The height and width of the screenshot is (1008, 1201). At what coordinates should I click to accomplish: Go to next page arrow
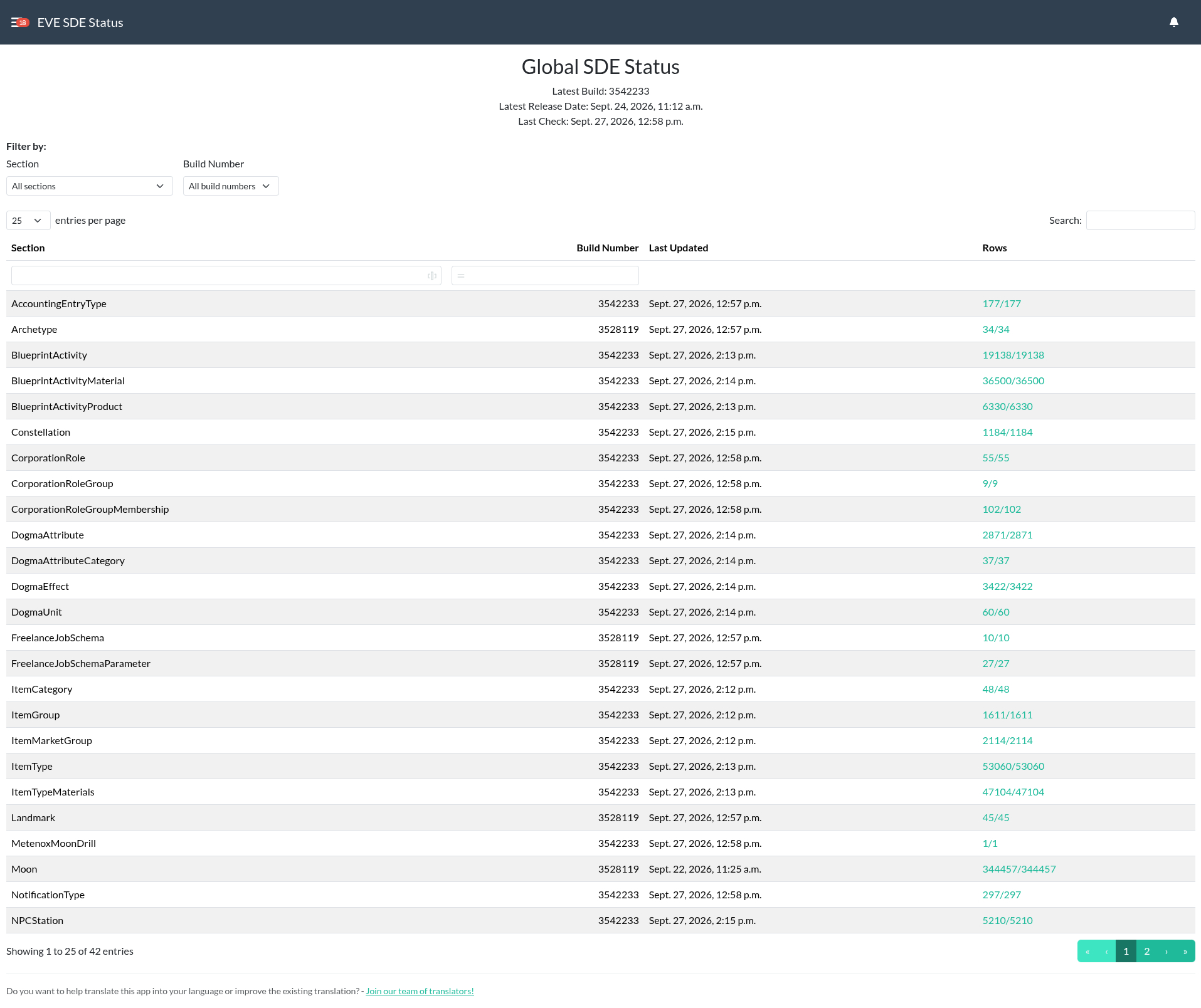point(1167,952)
